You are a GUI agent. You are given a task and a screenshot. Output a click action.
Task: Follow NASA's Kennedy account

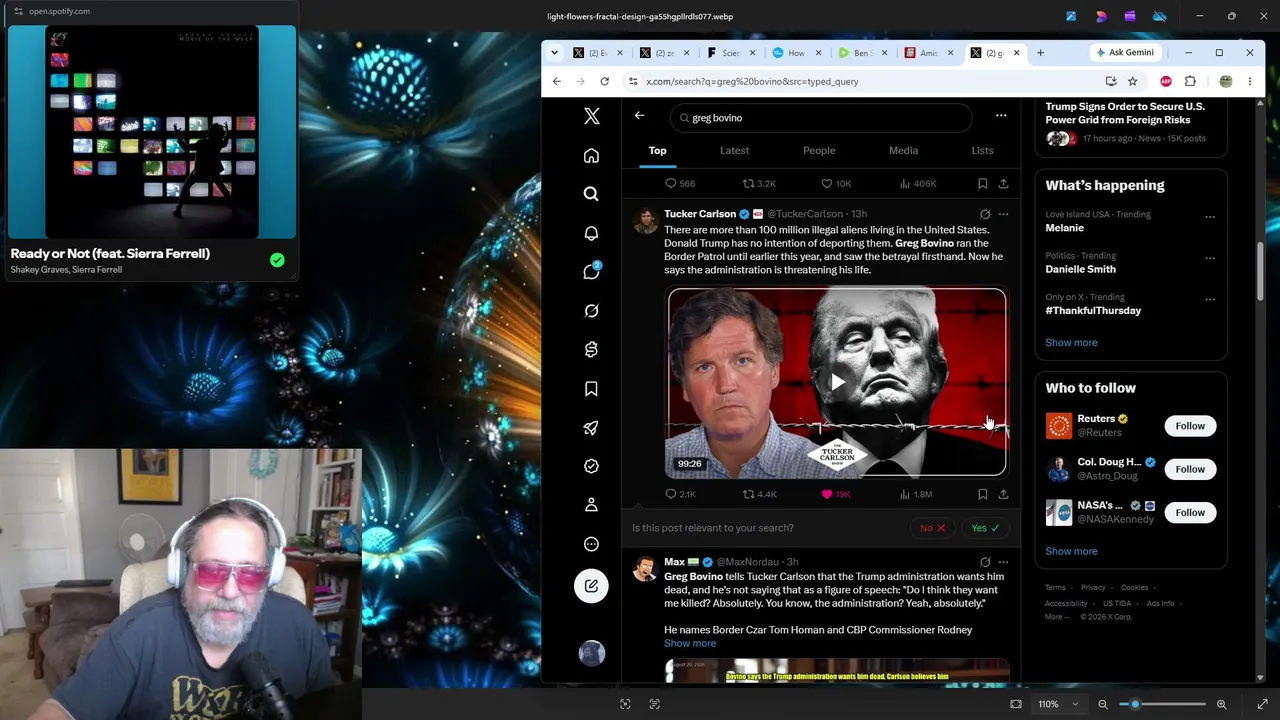1190,512
